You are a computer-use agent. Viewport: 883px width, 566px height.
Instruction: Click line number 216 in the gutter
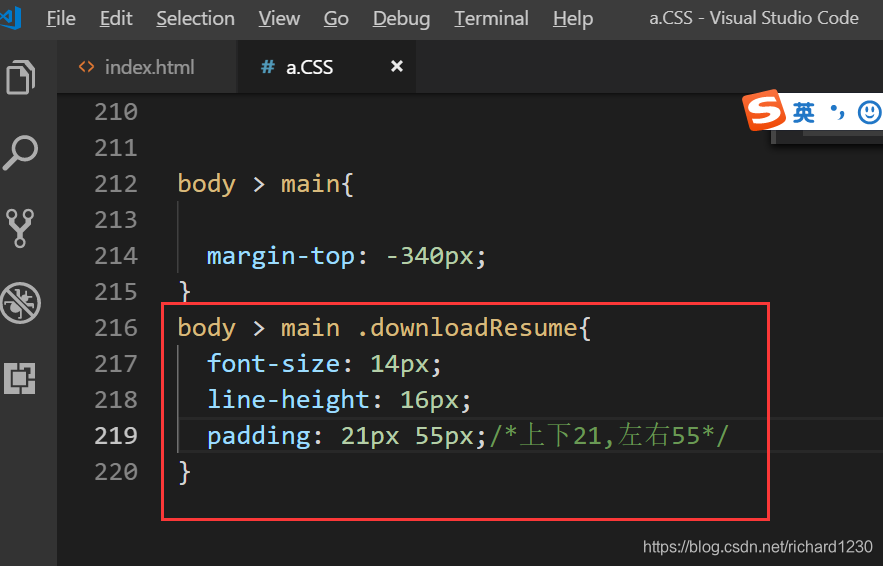tap(116, 328)
